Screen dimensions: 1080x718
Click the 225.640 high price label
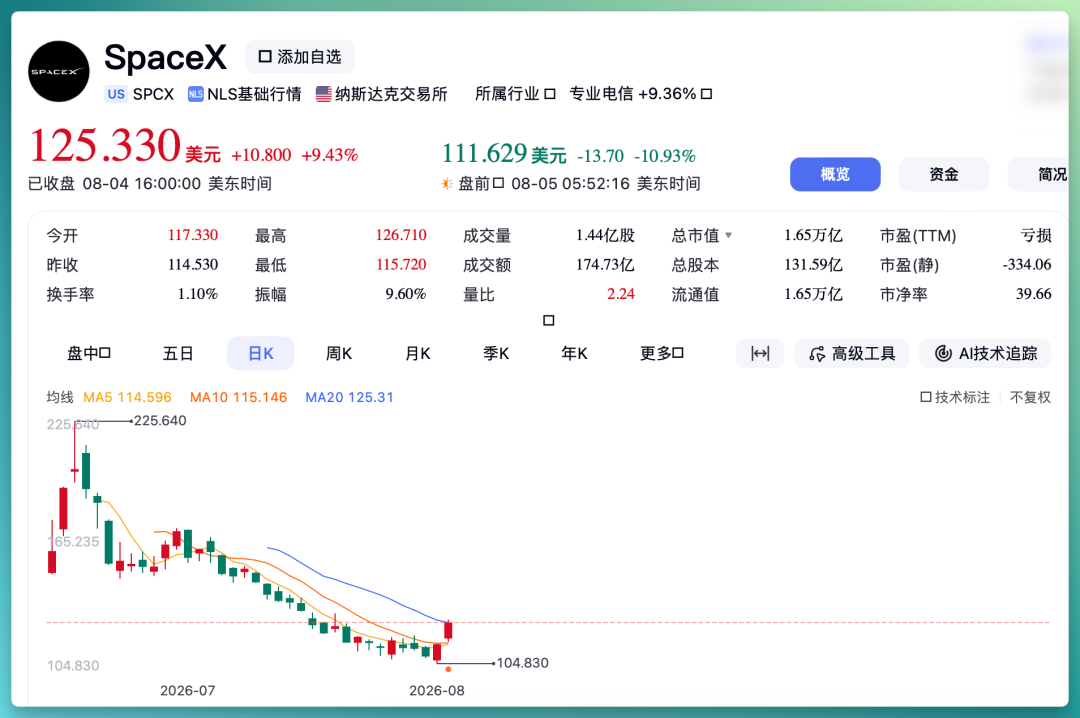coord(160,420)
